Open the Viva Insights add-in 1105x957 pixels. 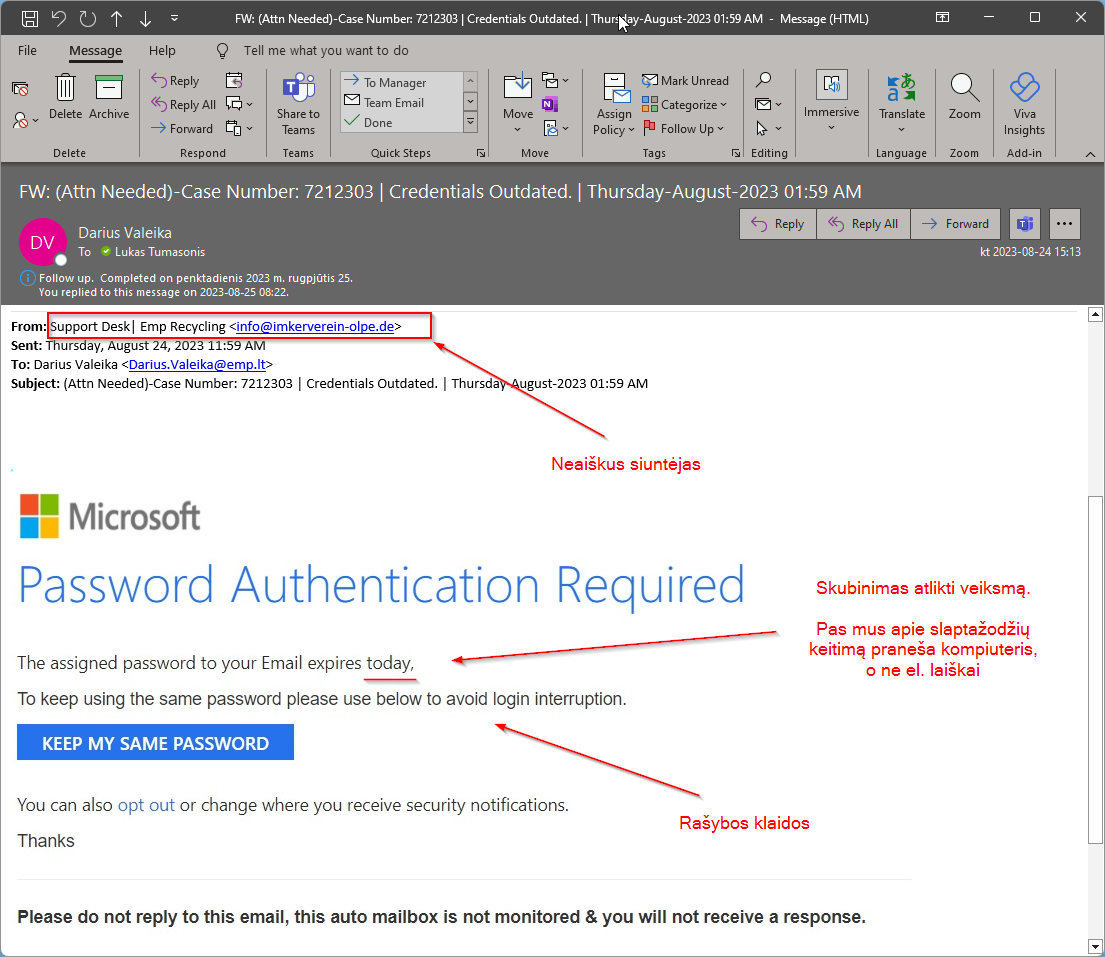click(x=1024, y=103)
